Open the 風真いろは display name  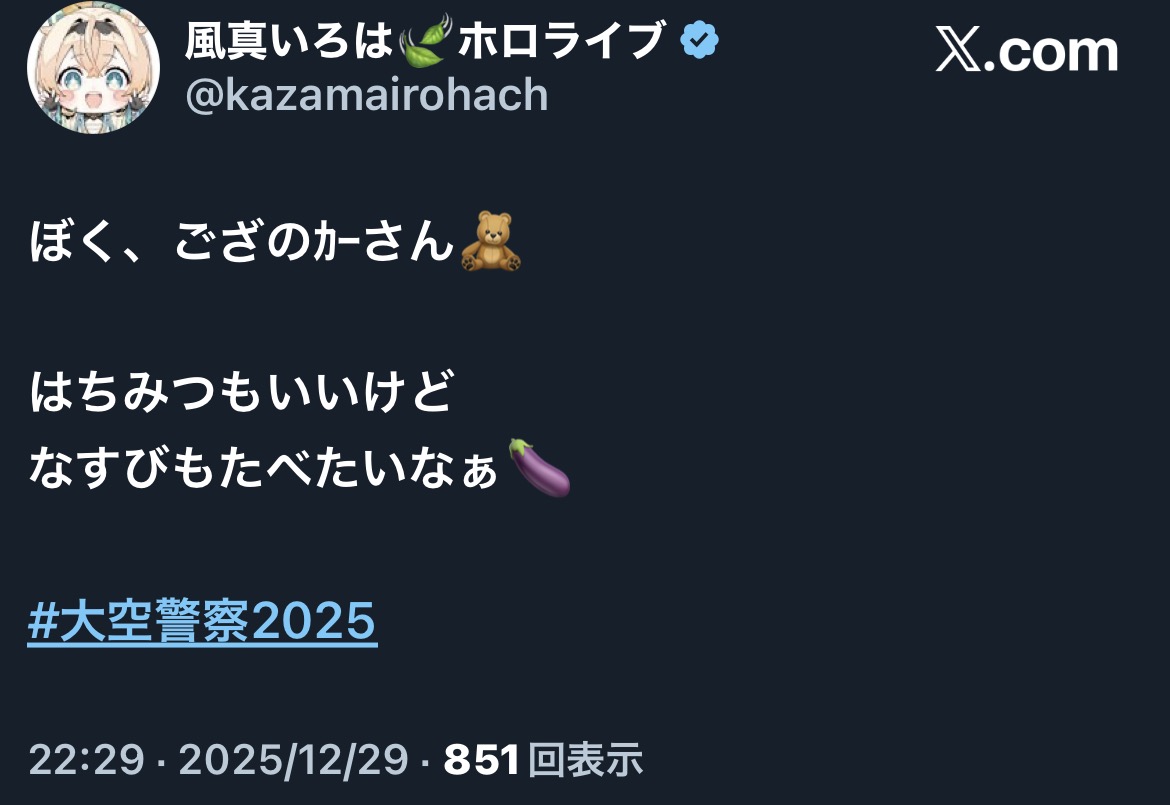pyautogui.click(x=289, y=41)
